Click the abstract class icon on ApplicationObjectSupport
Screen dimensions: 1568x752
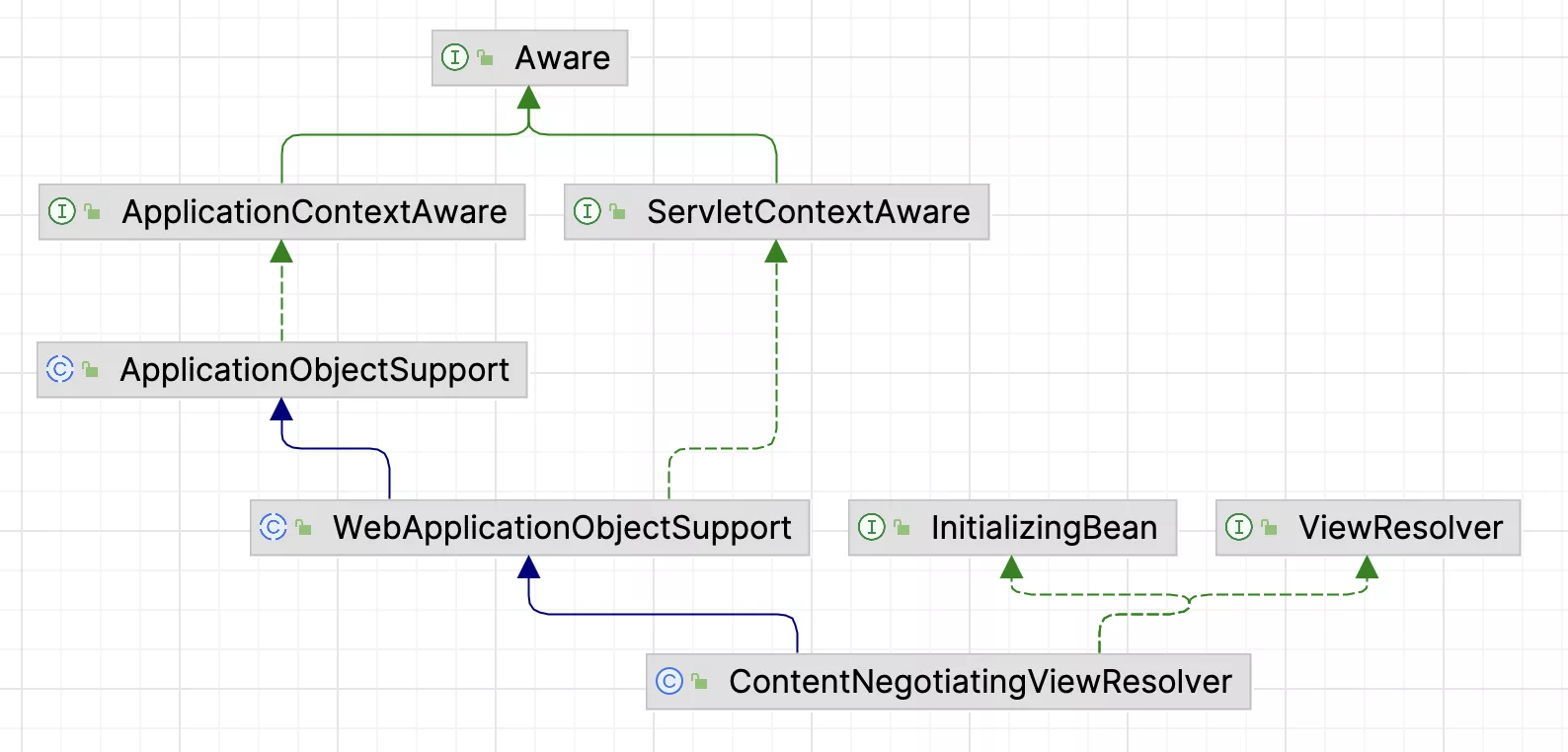[x=60, y=369]
